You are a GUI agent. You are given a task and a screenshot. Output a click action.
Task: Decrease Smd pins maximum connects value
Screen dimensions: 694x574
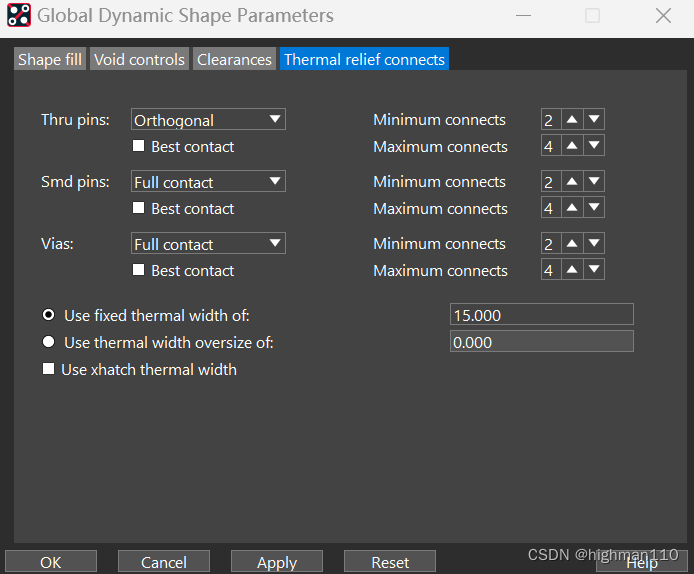pos(594,209)
